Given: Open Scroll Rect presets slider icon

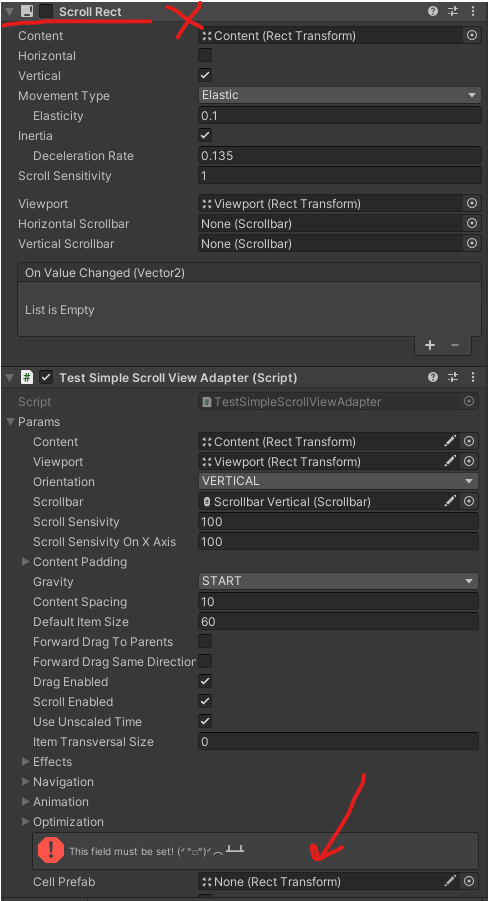Looking at the screenshot, I should coord(453,11).
